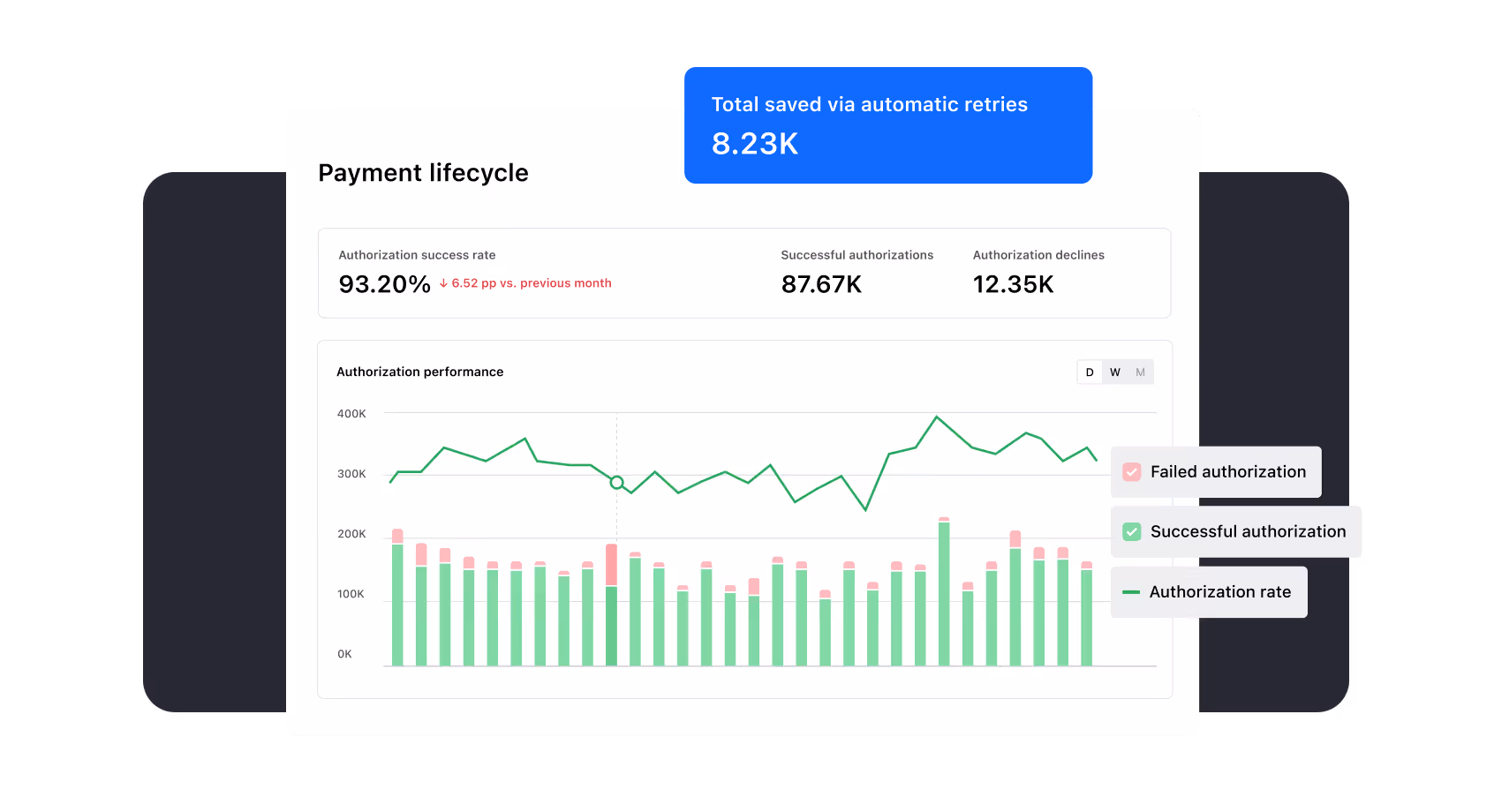This screenshot has width=1494, height=812.
Task: Open the Total saved via automatic retries card
Action: click(887, 125)
